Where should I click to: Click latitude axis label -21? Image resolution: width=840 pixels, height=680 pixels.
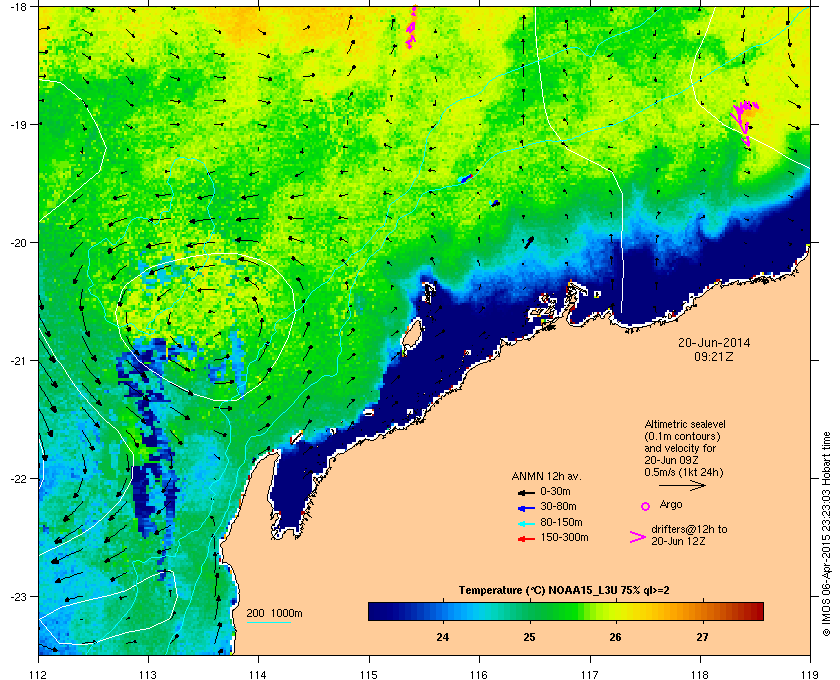pos(18,361)
